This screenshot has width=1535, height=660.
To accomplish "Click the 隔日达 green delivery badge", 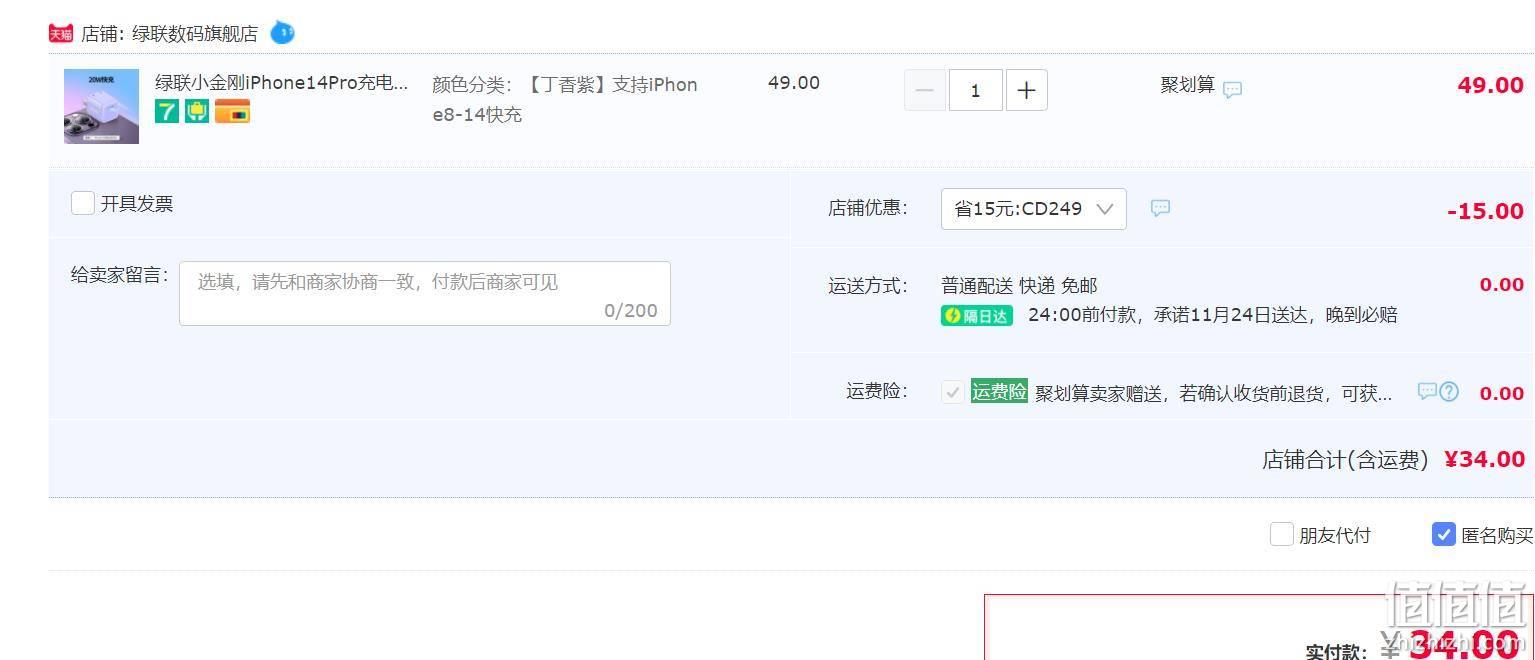I will pos(977,316).
